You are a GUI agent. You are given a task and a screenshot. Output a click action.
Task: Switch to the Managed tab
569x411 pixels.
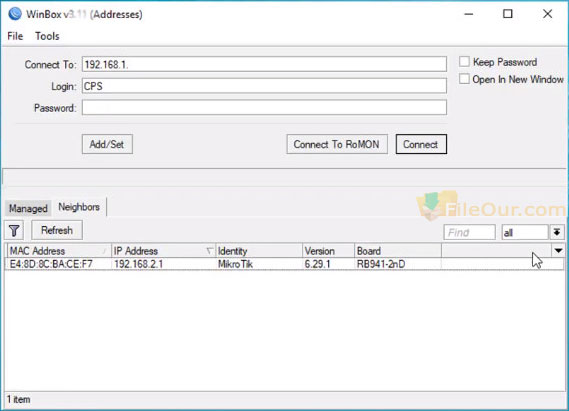[28, 208]
